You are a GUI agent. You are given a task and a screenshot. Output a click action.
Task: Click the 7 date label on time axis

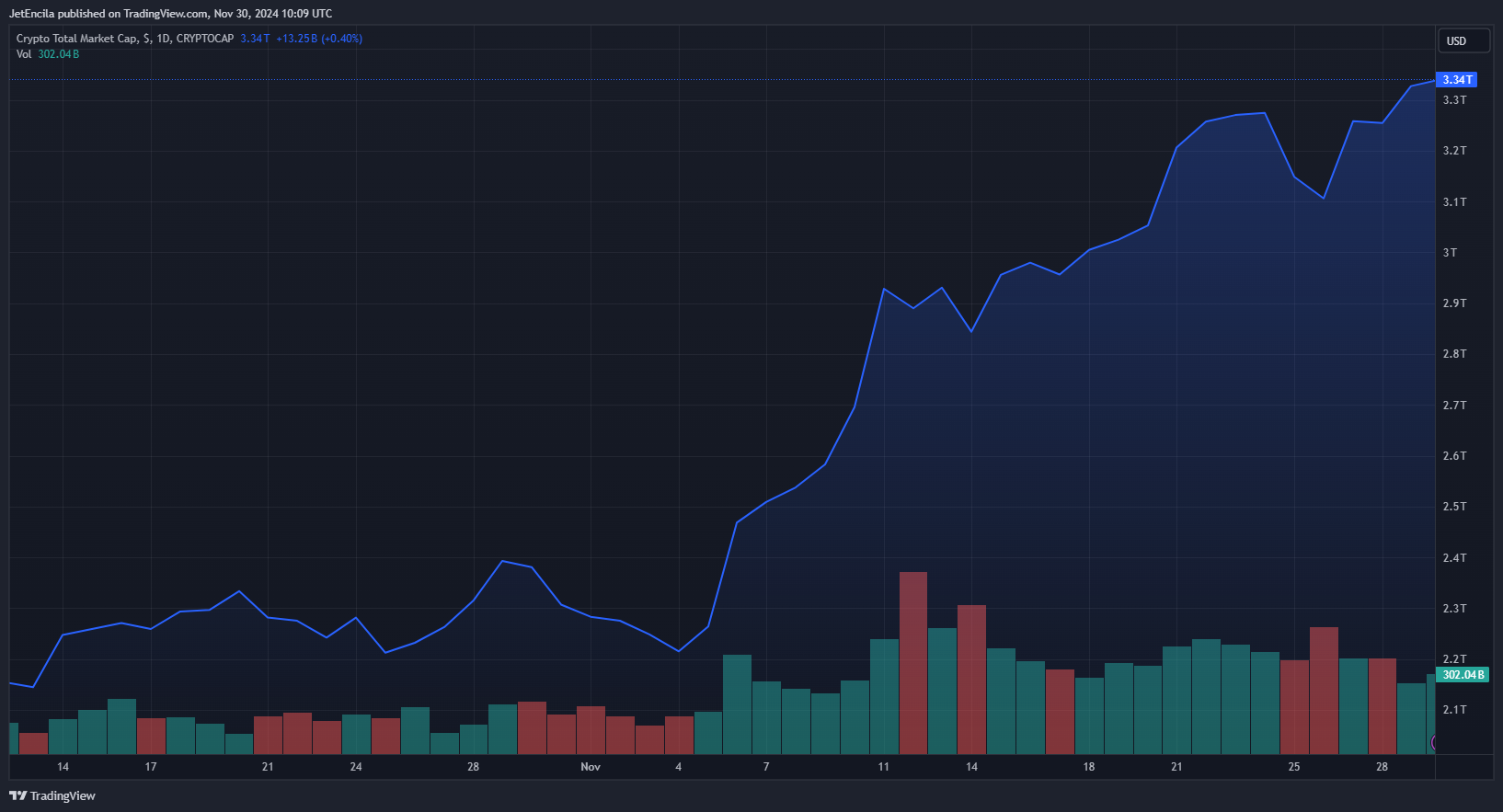(x=766, y=767)
